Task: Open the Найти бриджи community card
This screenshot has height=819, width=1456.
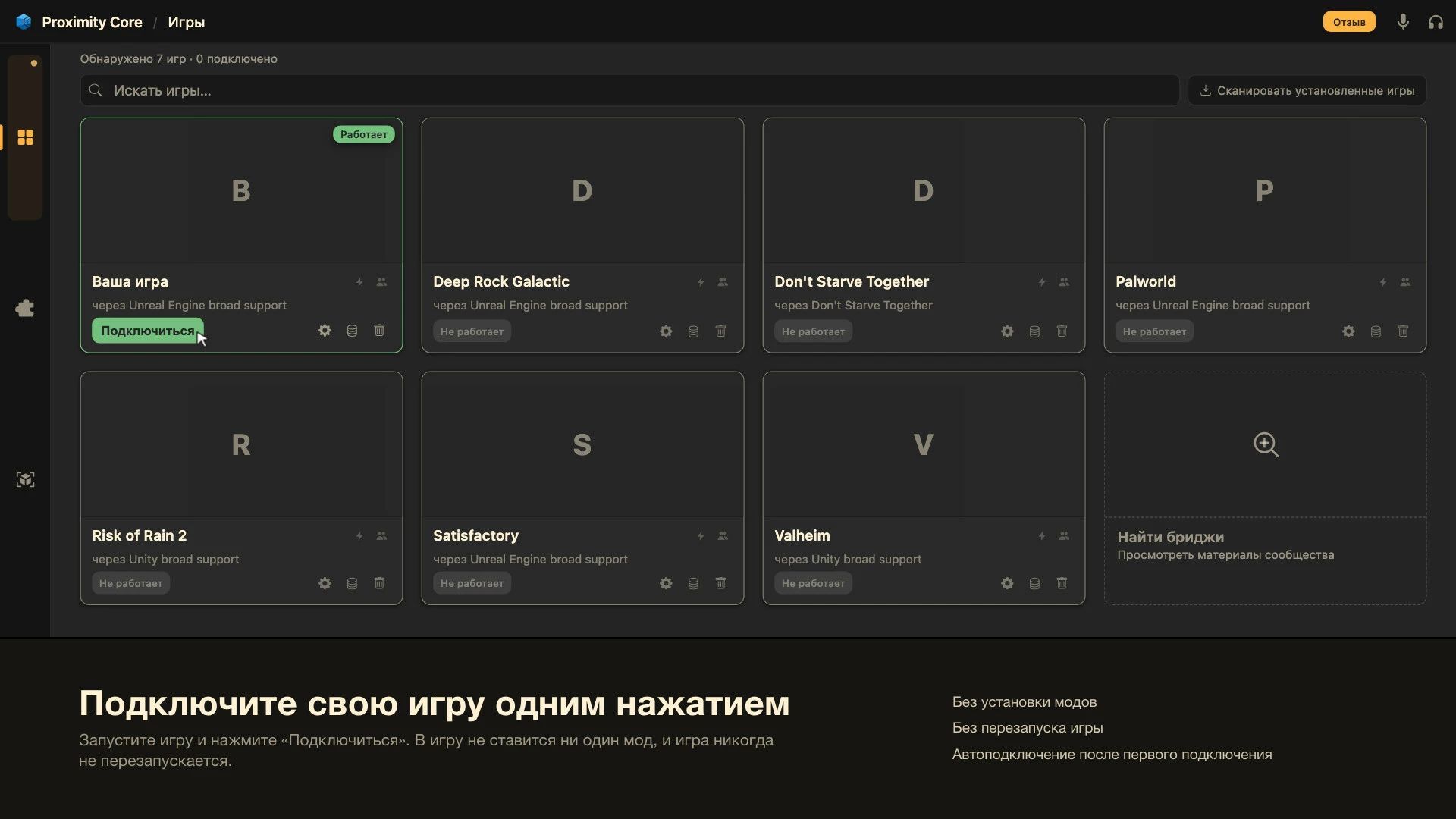Action: point(1265,488)
